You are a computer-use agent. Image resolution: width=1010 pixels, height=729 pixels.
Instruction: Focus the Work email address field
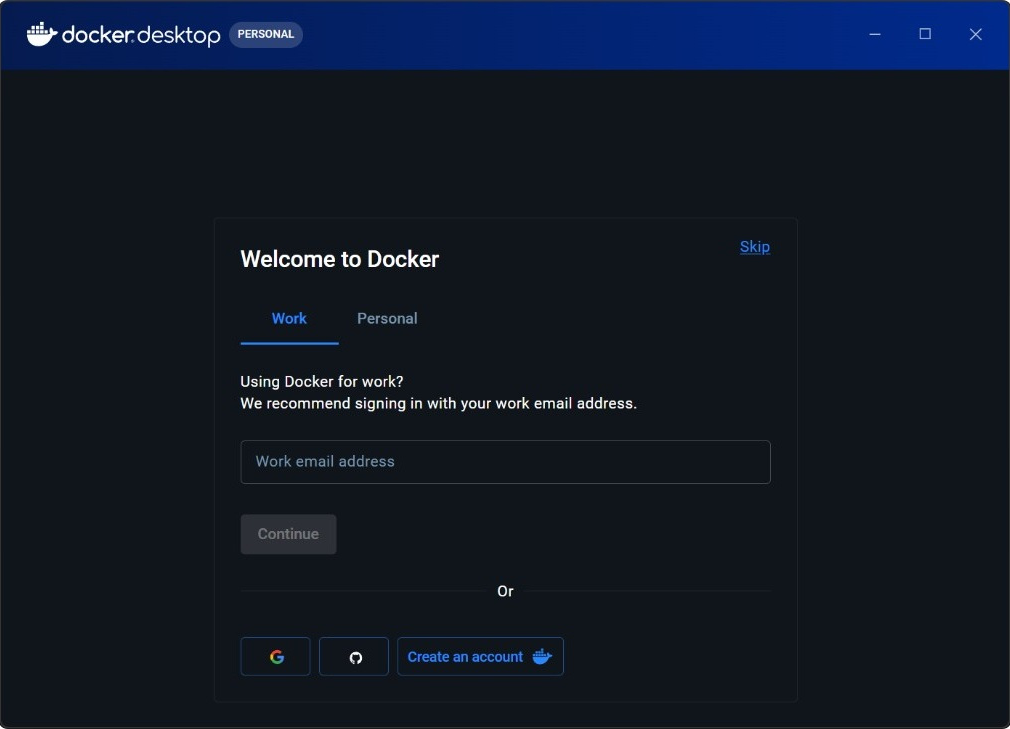[505, 462]
